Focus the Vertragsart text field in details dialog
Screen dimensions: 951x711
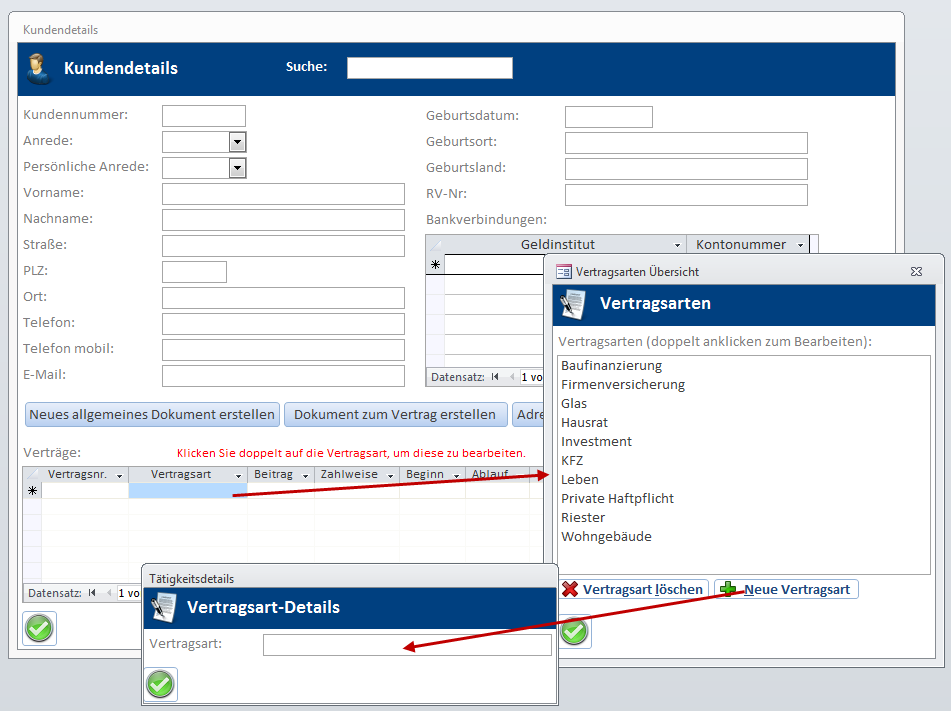pos(407,645)
